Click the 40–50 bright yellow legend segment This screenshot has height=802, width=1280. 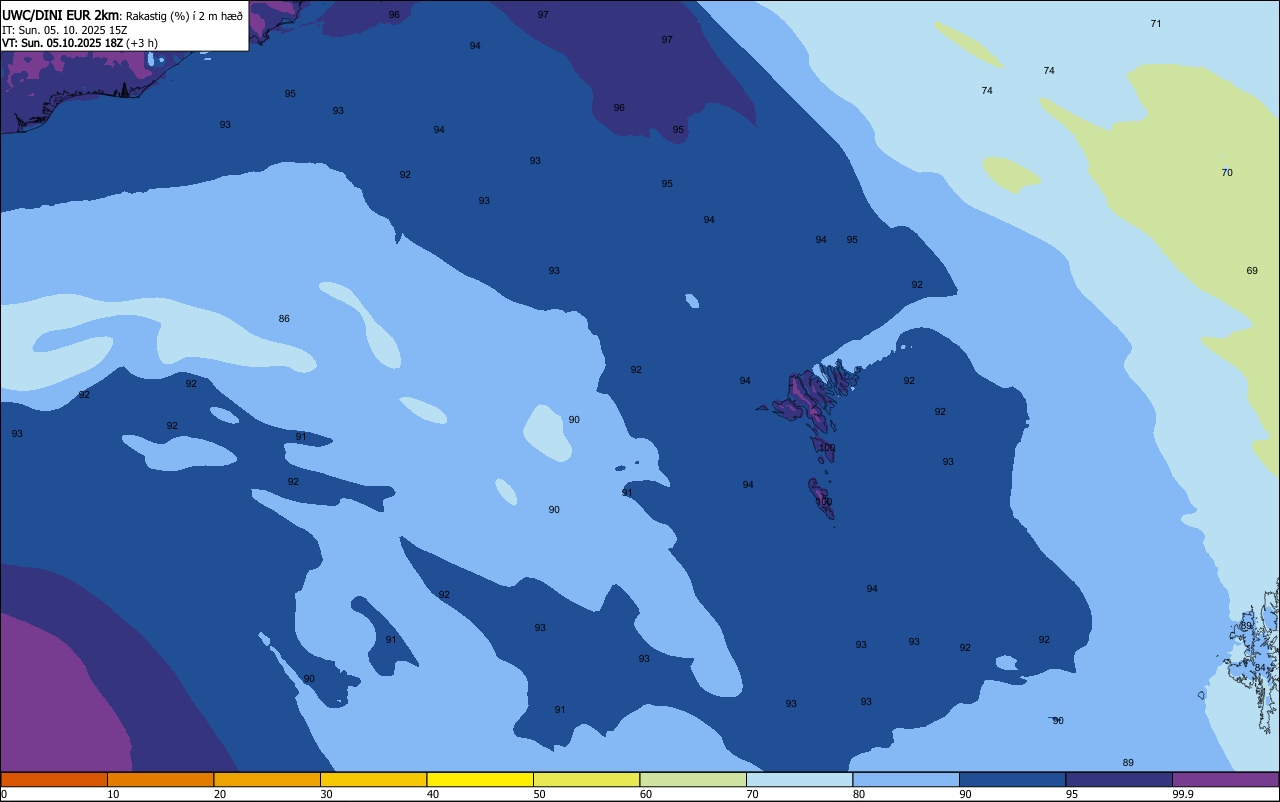pos(480,779)
